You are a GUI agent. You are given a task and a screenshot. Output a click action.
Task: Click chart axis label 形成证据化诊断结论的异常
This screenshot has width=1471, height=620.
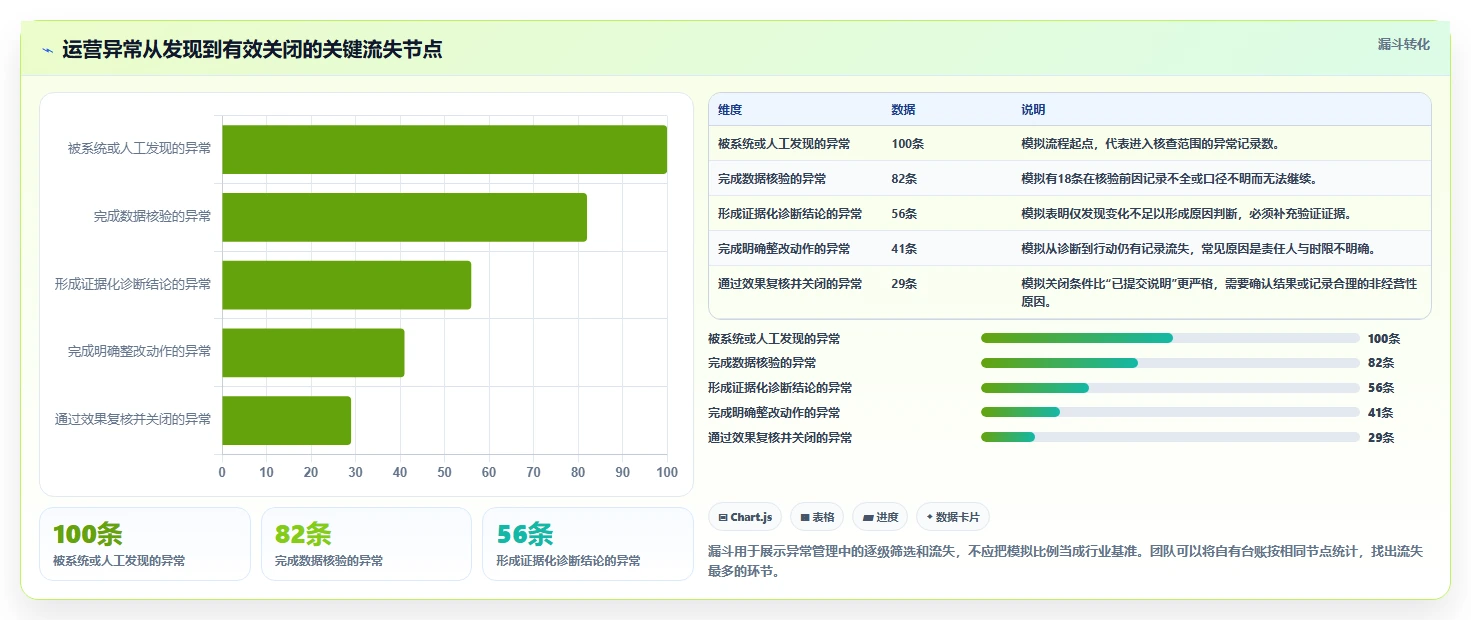click(x=133, y=284)
